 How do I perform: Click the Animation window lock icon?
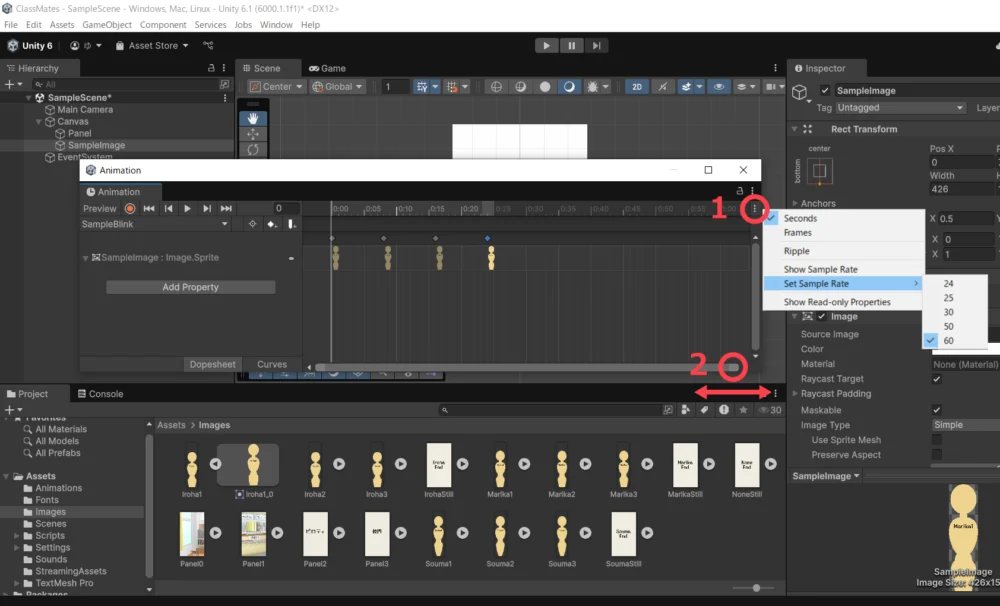pyautogui.click(x=740, y=191)
